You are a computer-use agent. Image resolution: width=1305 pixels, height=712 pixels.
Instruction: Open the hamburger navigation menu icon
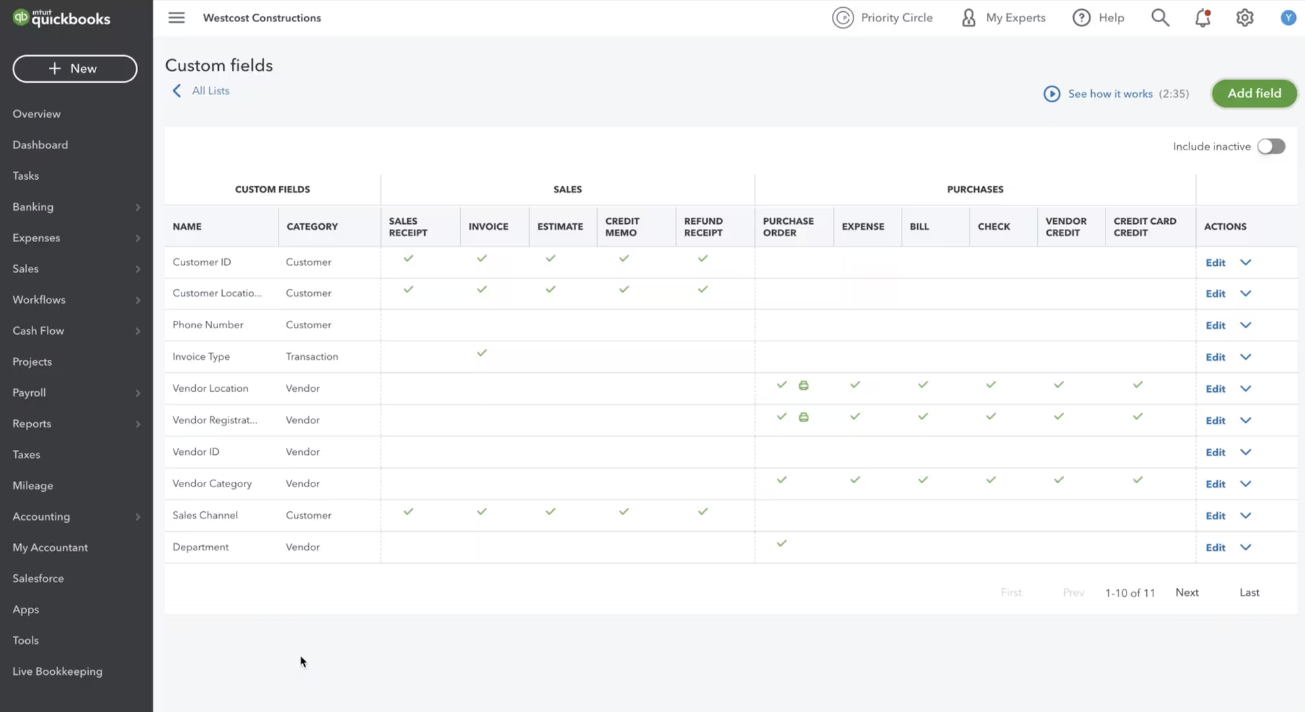(x=177, y=18)
